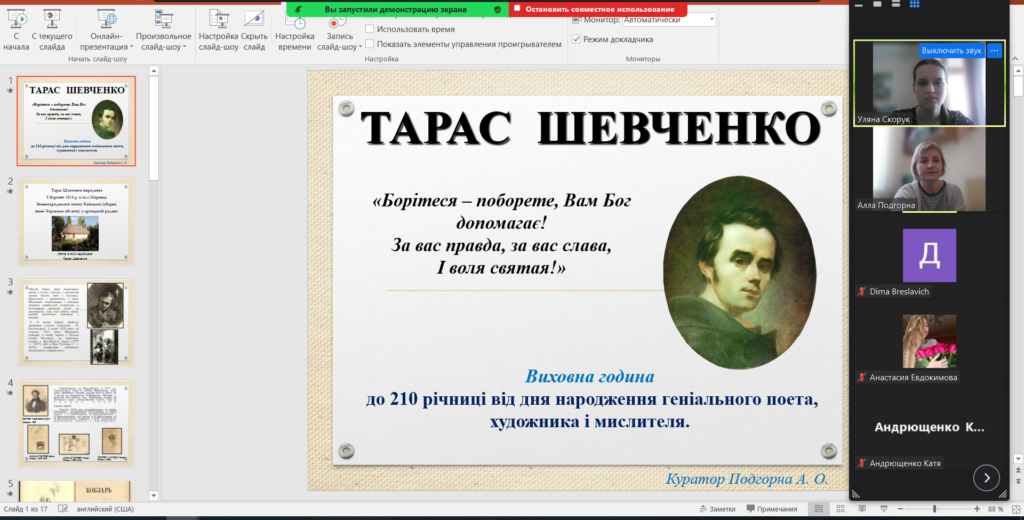This screenshot has height=520, width=1024.
Task: Click the zoom slider handle
Action: (x=935, y=509)
